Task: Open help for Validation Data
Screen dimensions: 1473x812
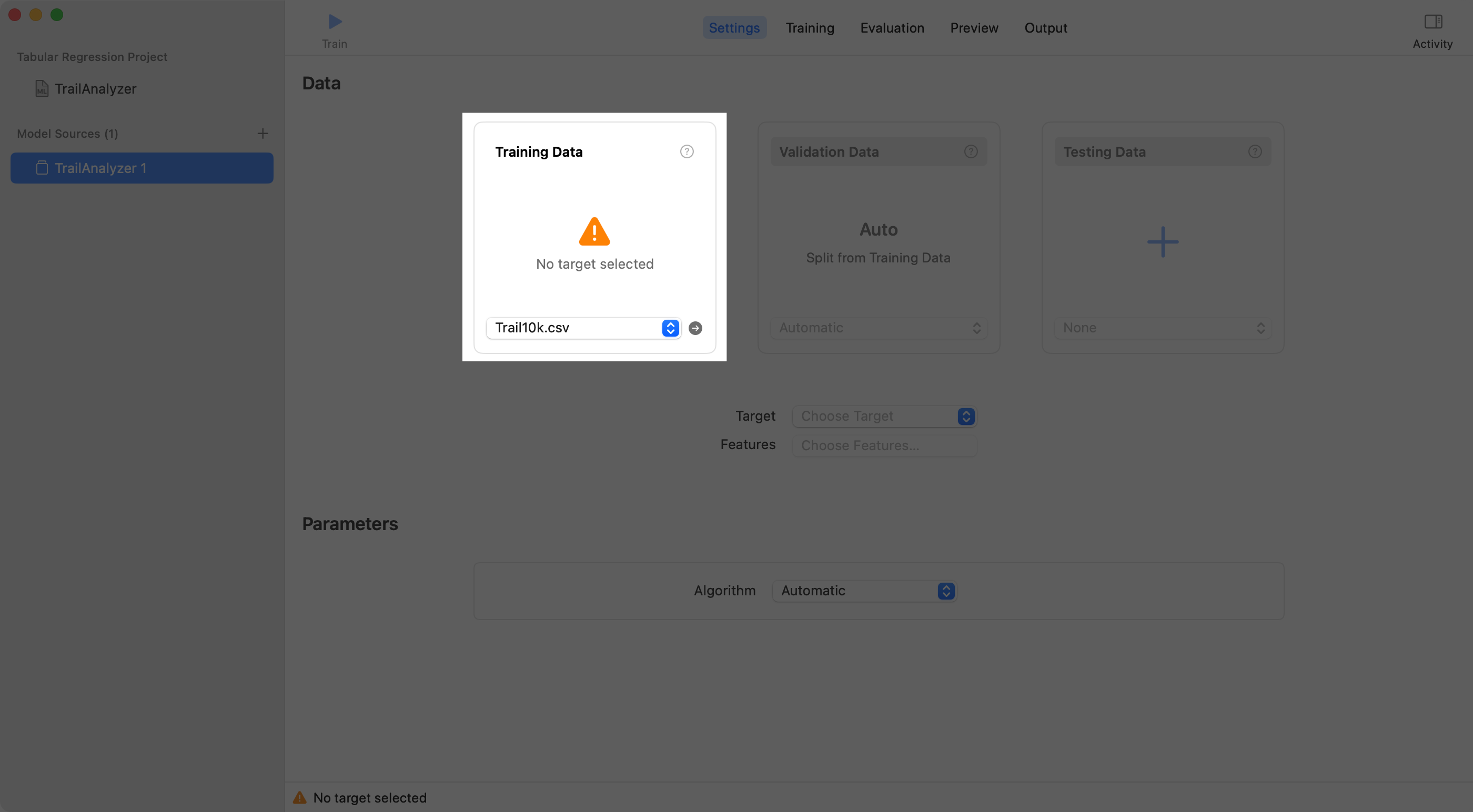Action: click(971, 151)
